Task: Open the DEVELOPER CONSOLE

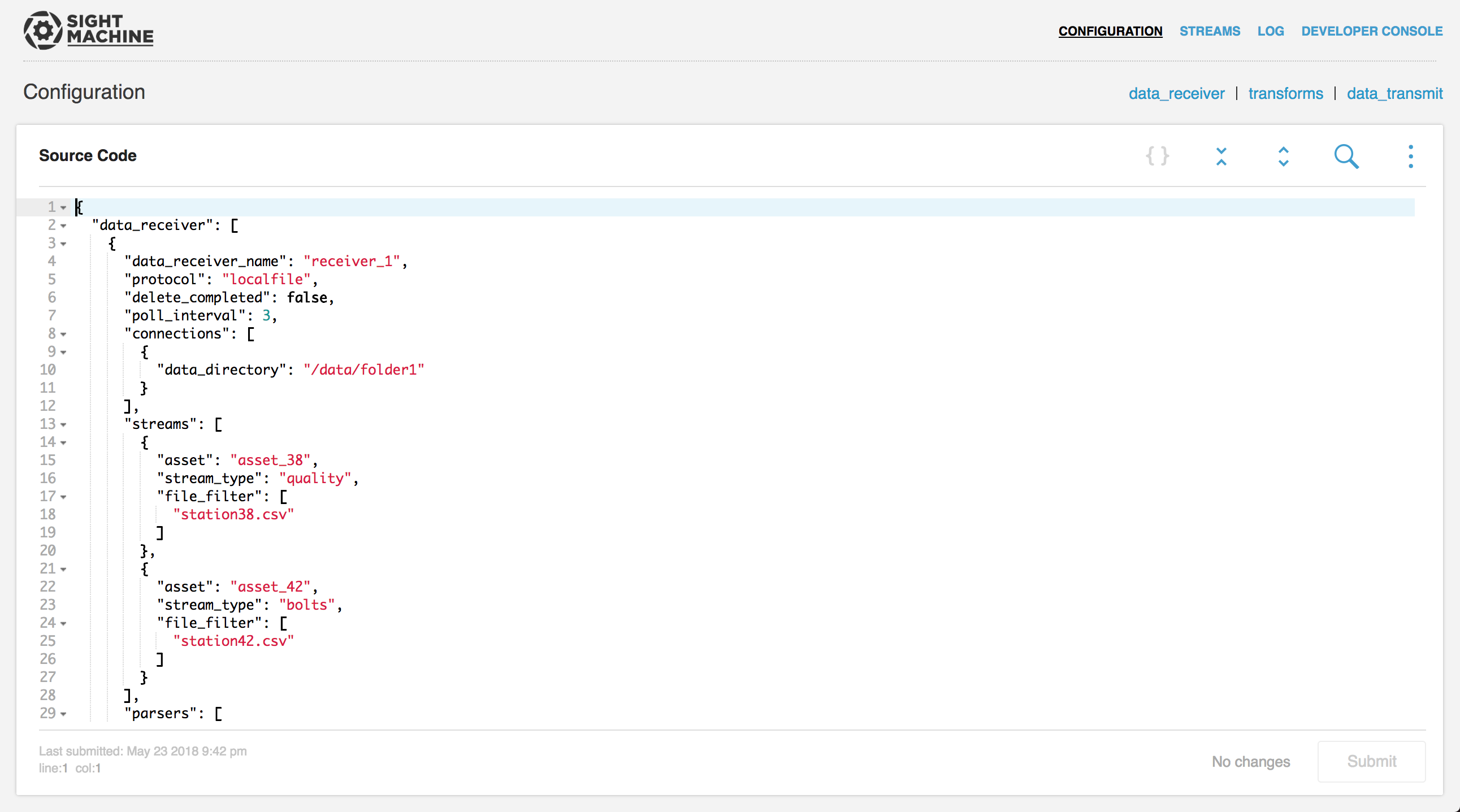Action: tap(1371, 31)
